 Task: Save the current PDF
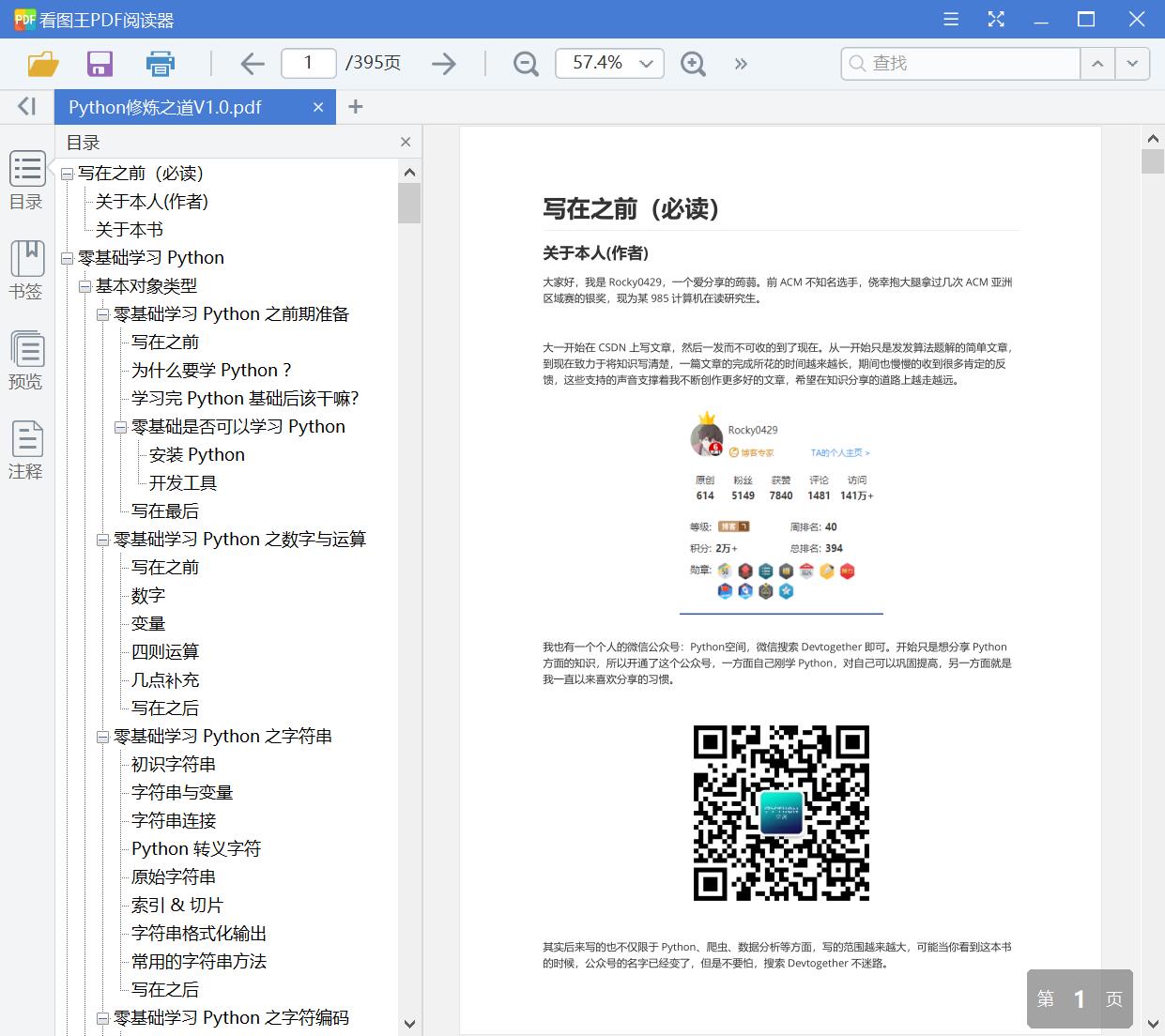[x=100, y=63]
